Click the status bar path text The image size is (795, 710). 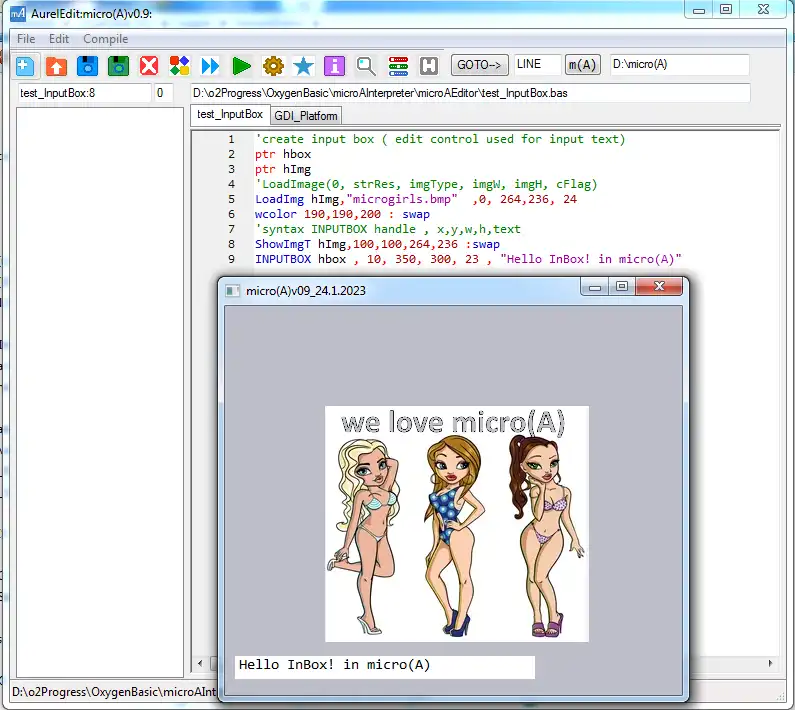point(114,692)
